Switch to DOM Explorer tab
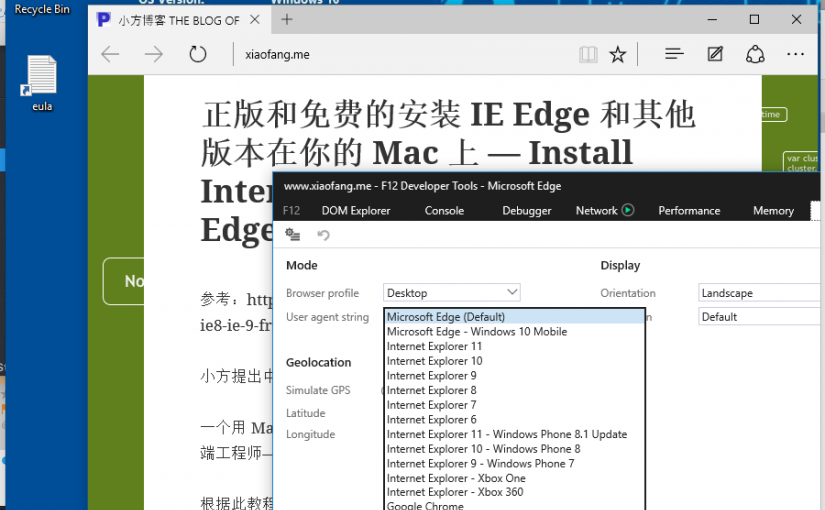Viewport: 825px width, 510px height. pyautogui.click(x=356, y=211)
